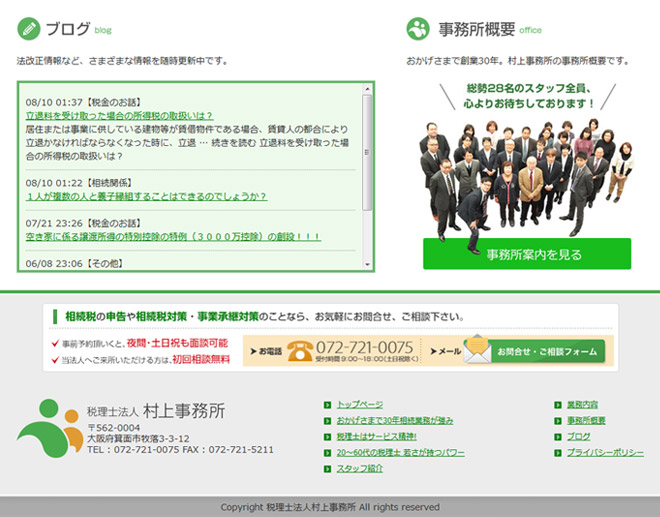The height and width of the screenshot is (517, 660).
Task: Click date text 08/10 01:37【税金のお話】
Action: pyautogui.click(x=84, y=102)
